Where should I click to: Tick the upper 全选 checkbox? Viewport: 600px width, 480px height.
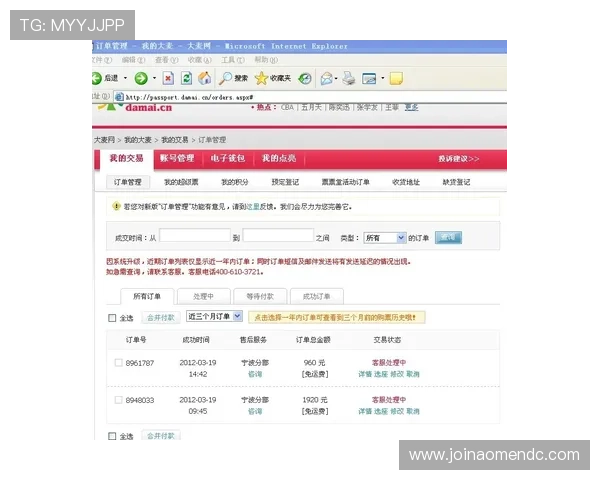pyautogui.click(x=112, y=318)
